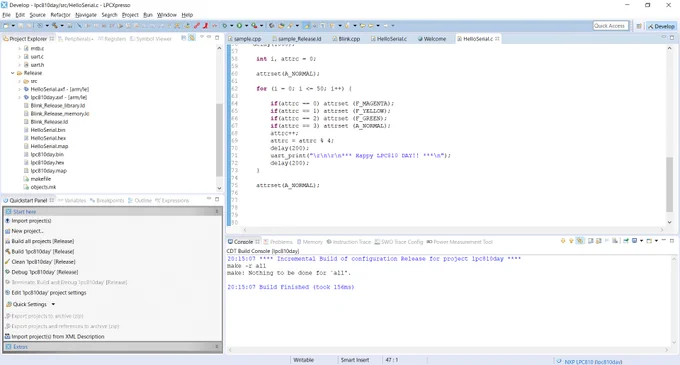Switch to the Welcome tab
Viewport: 680px width, 365px height.
point(432,39)
